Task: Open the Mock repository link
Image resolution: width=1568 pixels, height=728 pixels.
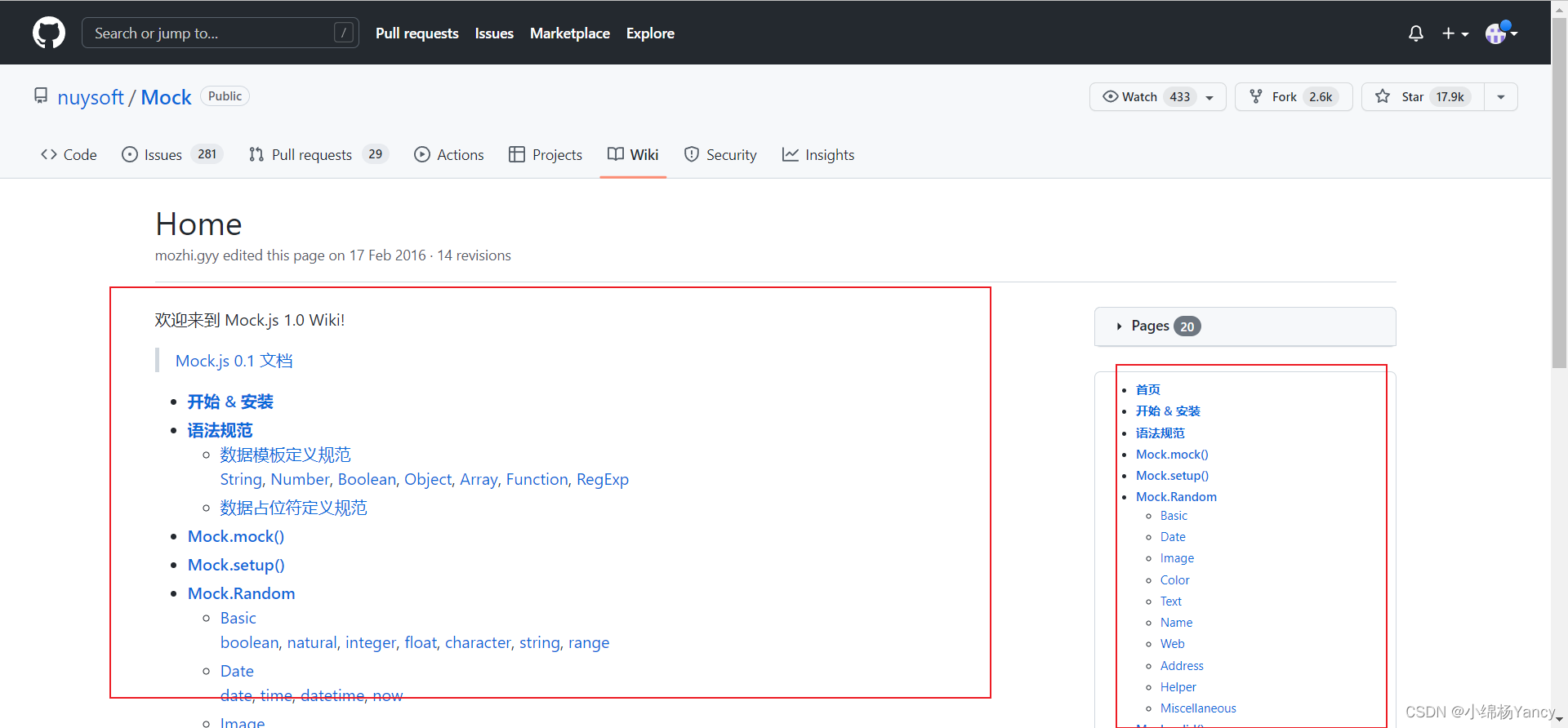Action: 166,97
